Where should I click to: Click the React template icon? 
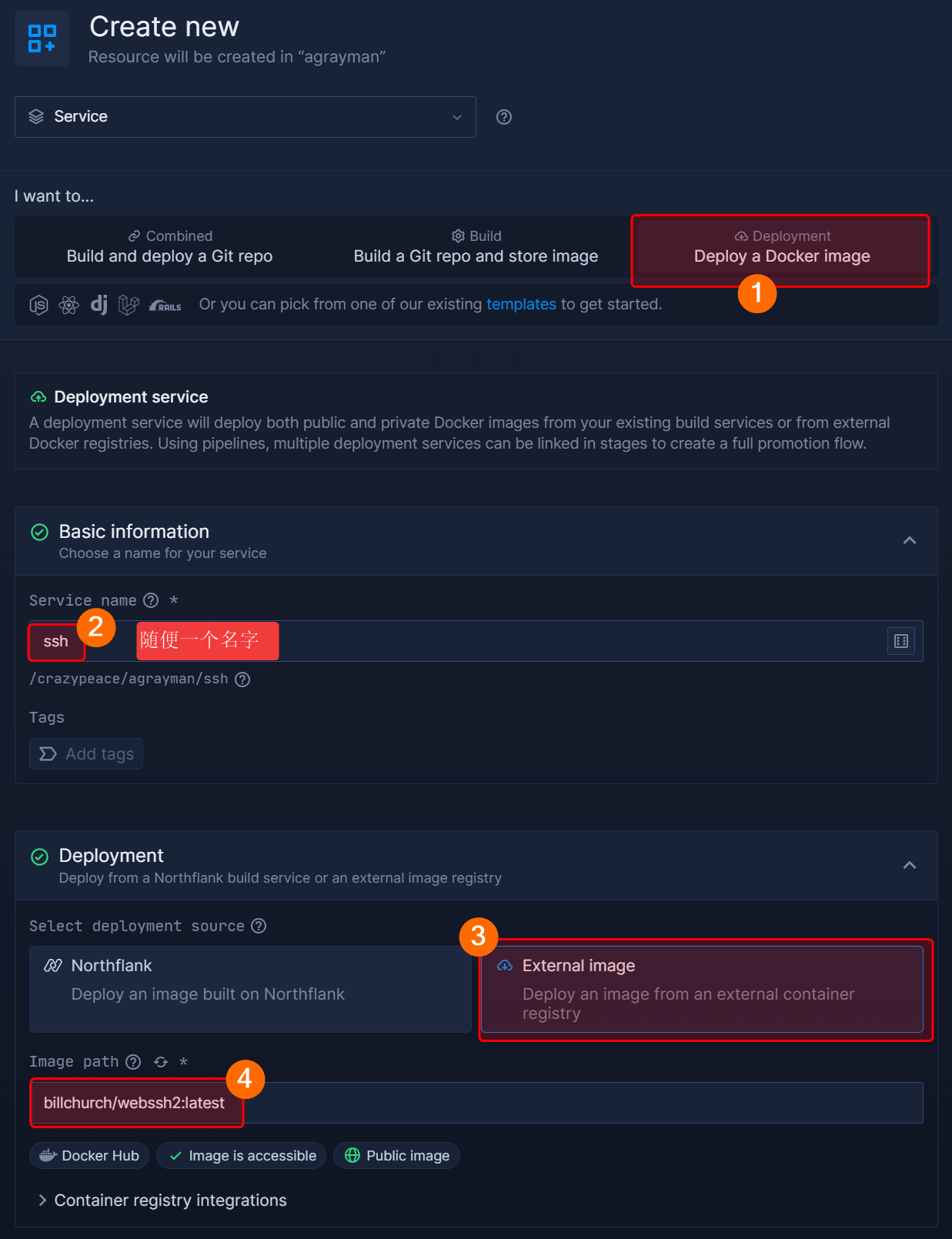69,305
